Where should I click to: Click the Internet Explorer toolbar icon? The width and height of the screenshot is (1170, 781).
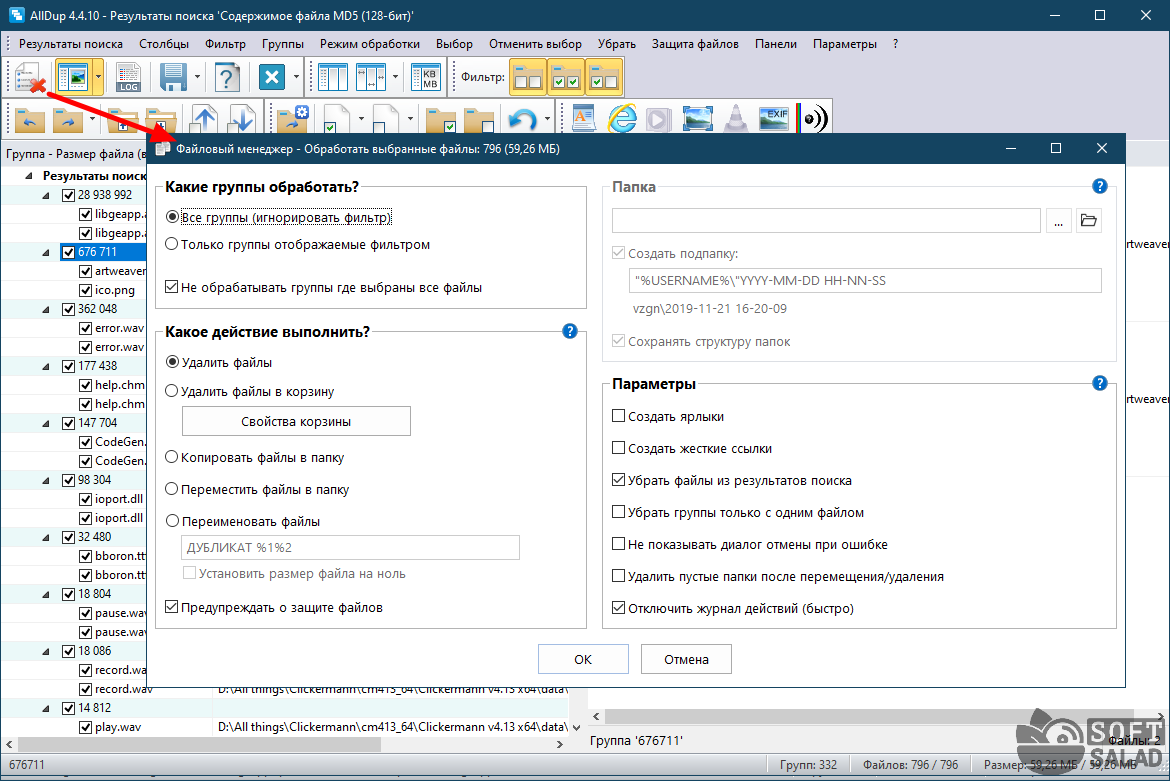tap(622, 119)
